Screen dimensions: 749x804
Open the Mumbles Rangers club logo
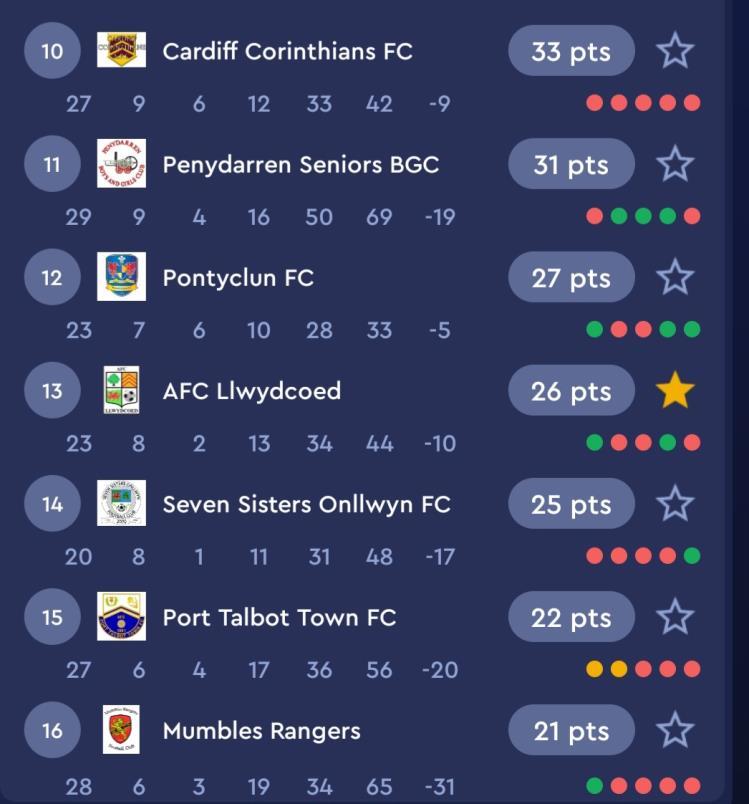121,731
